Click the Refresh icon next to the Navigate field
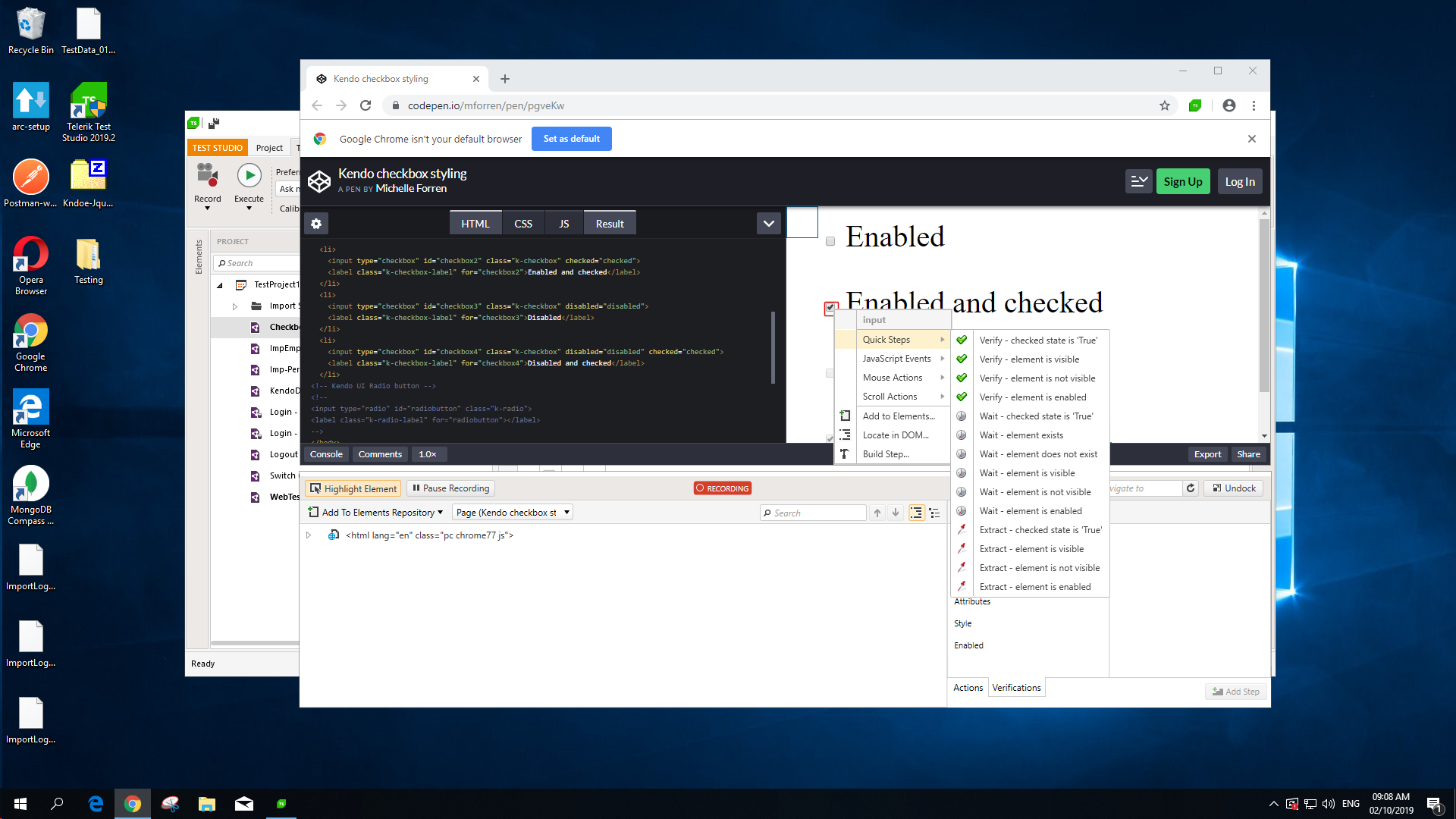This screenshot has width=1456, height=819. (x=1191, y=488)
